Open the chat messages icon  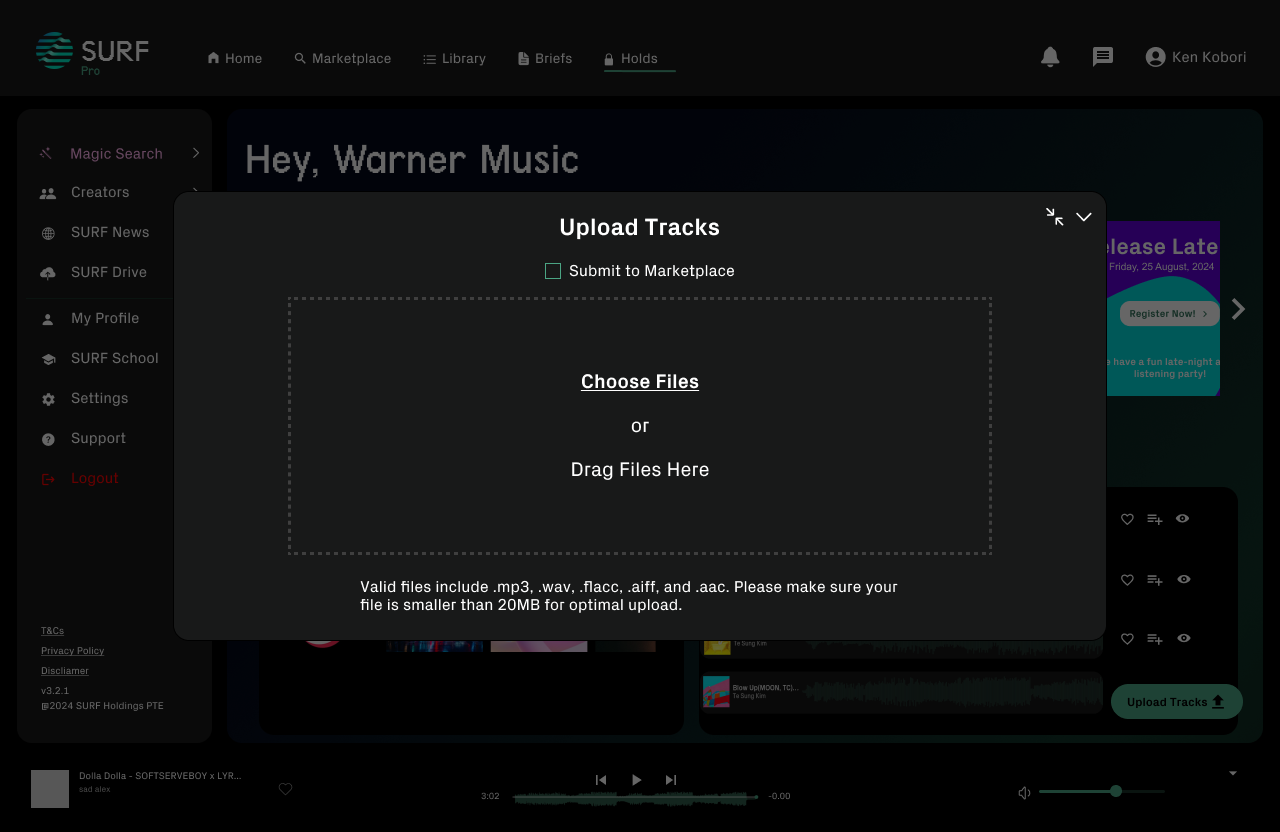1103,57
